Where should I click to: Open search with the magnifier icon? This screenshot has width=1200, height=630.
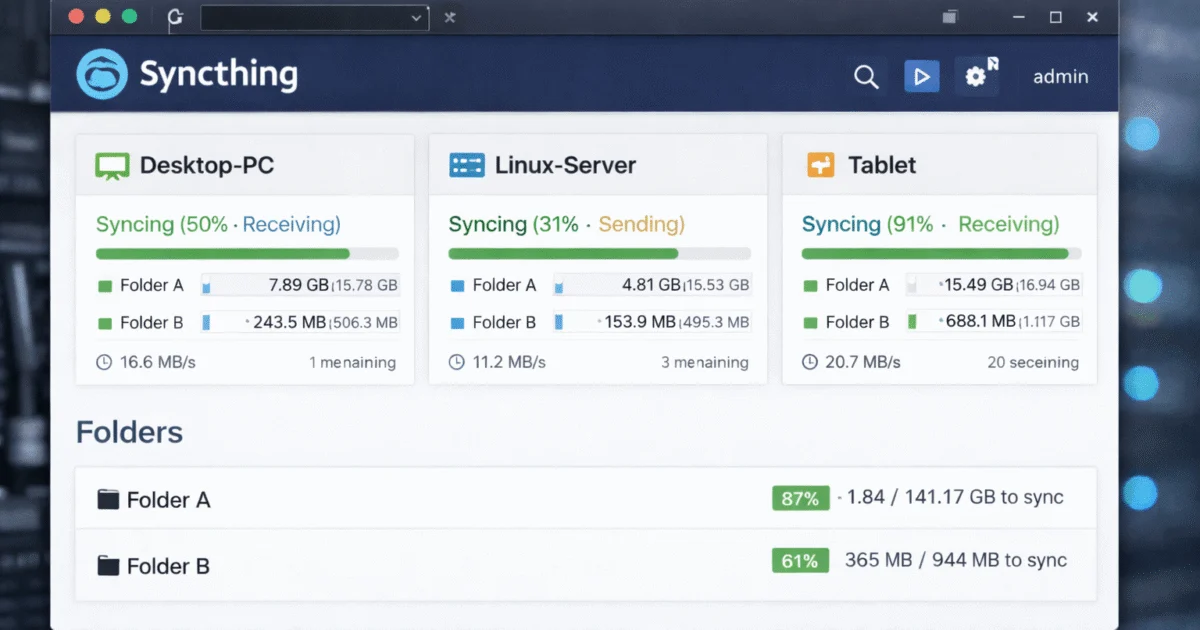[866, 76]
